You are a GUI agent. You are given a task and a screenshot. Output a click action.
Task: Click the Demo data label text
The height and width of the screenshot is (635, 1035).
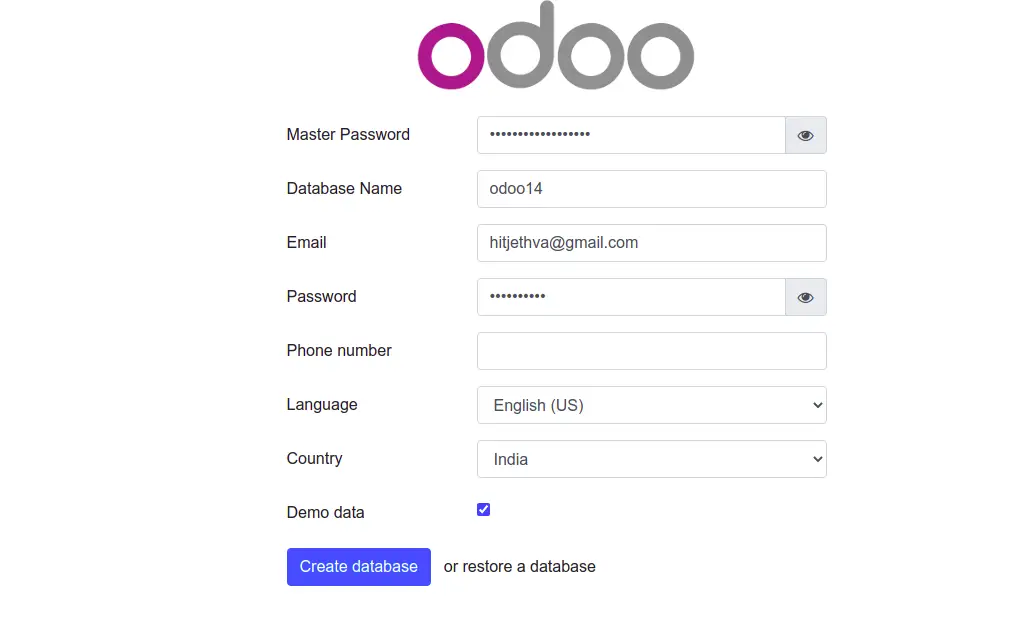[x=325, y=512]
